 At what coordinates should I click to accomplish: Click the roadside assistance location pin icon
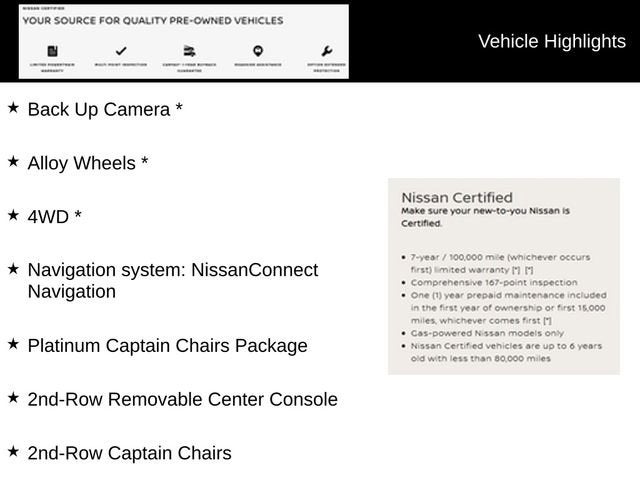[258, 51]
